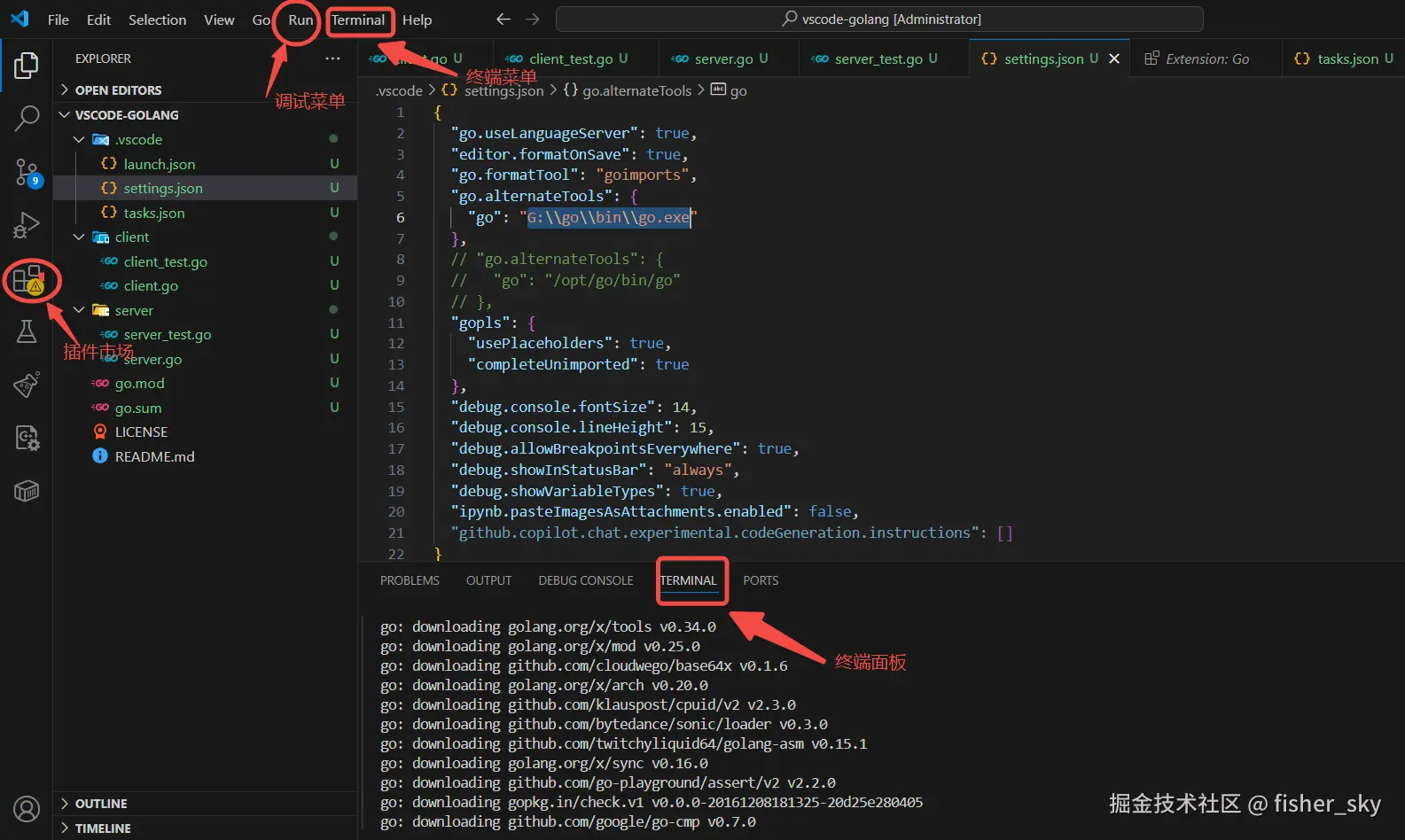Open tasks.json in the file tree
Image resolution: width=1405 pixels, height=840 pixels.
(x=205, y=213)
